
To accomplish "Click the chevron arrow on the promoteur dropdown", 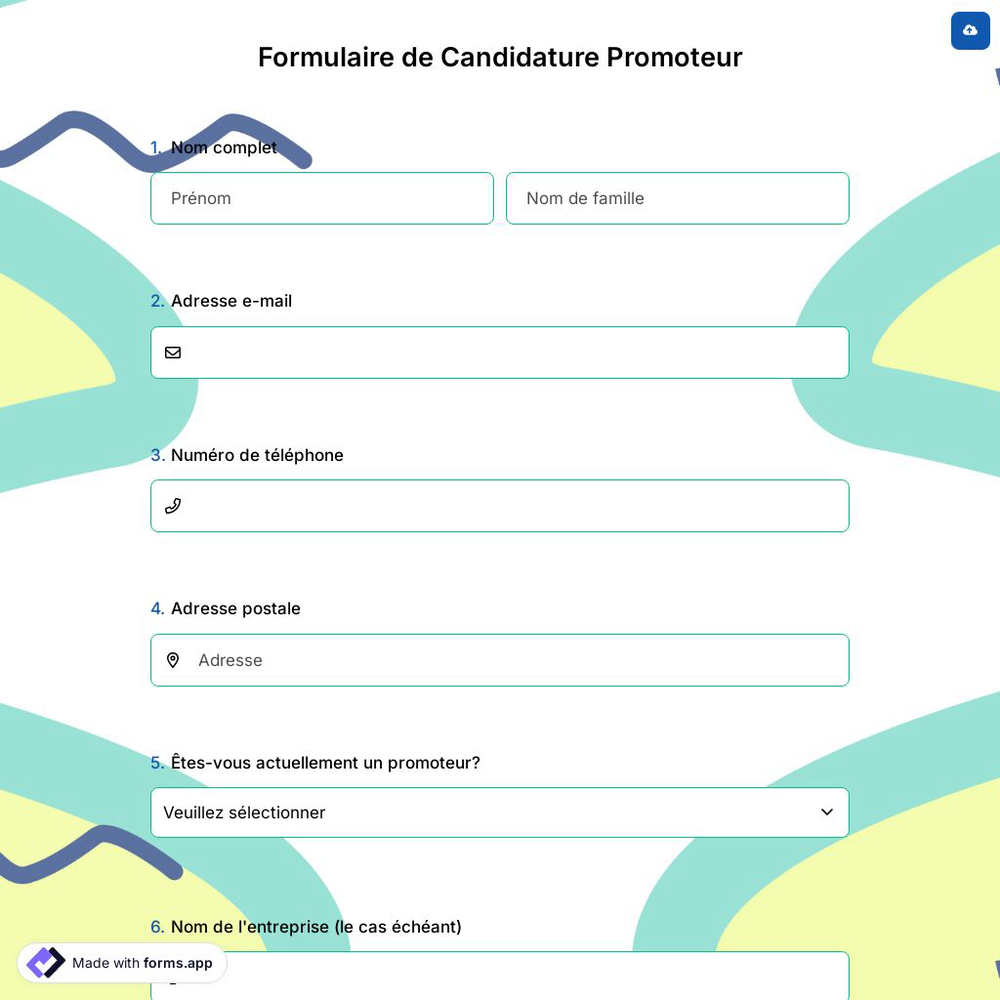I will [827, 812].
